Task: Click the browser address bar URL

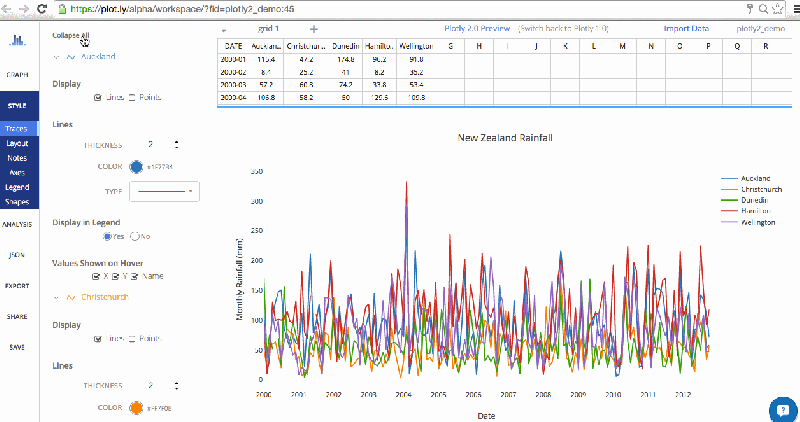Action: (182, 9)
